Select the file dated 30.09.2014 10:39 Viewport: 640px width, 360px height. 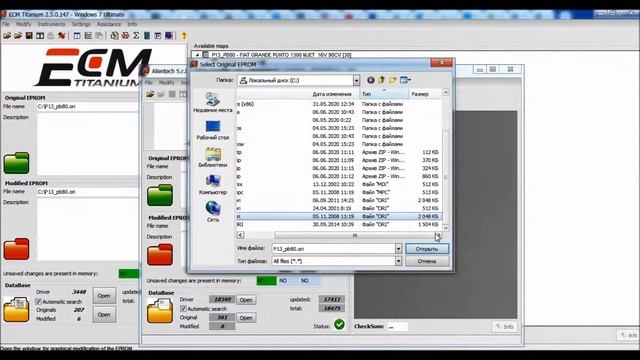(x=339, y=224)
